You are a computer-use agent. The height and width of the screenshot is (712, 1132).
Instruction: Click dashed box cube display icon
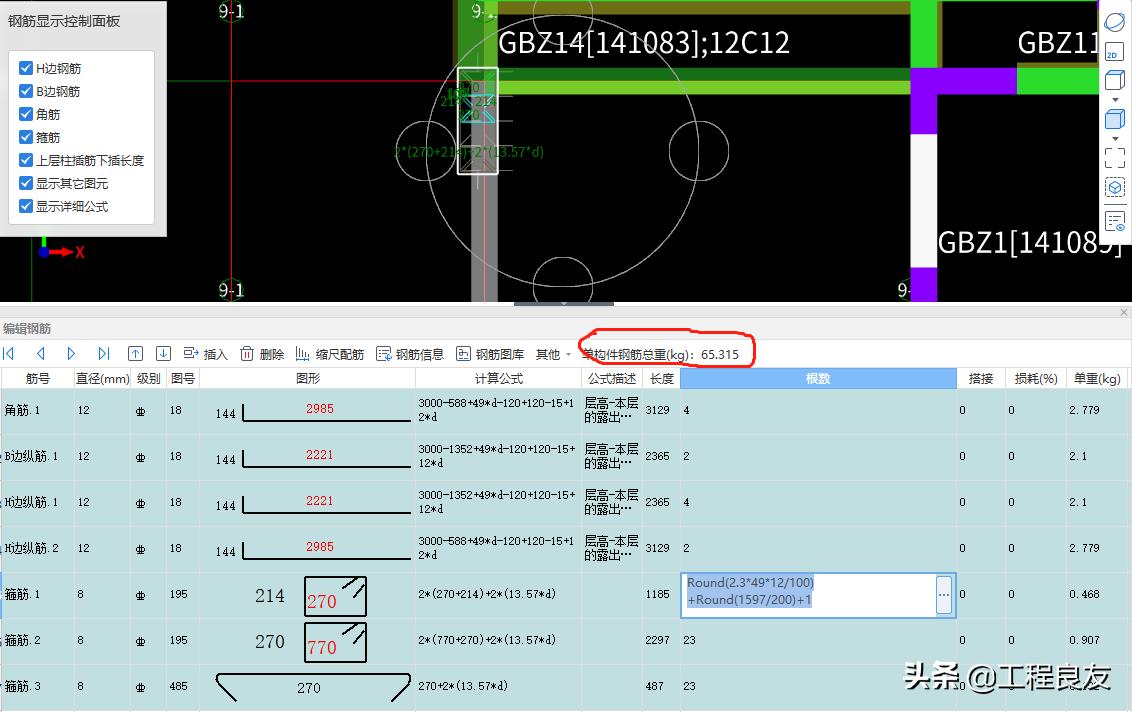1115,188
